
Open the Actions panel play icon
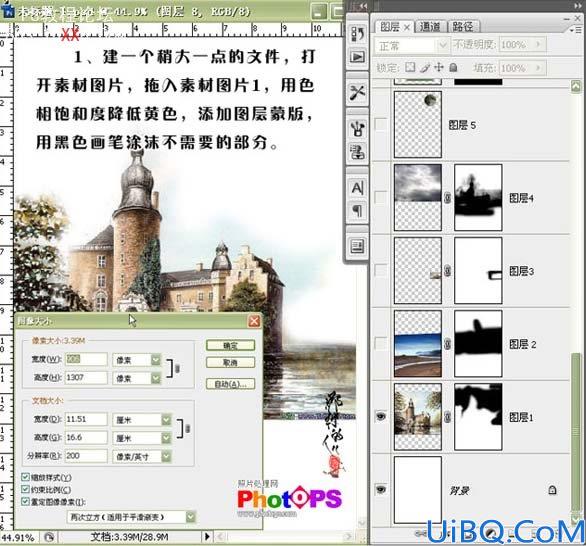click(x=357, y=57)
